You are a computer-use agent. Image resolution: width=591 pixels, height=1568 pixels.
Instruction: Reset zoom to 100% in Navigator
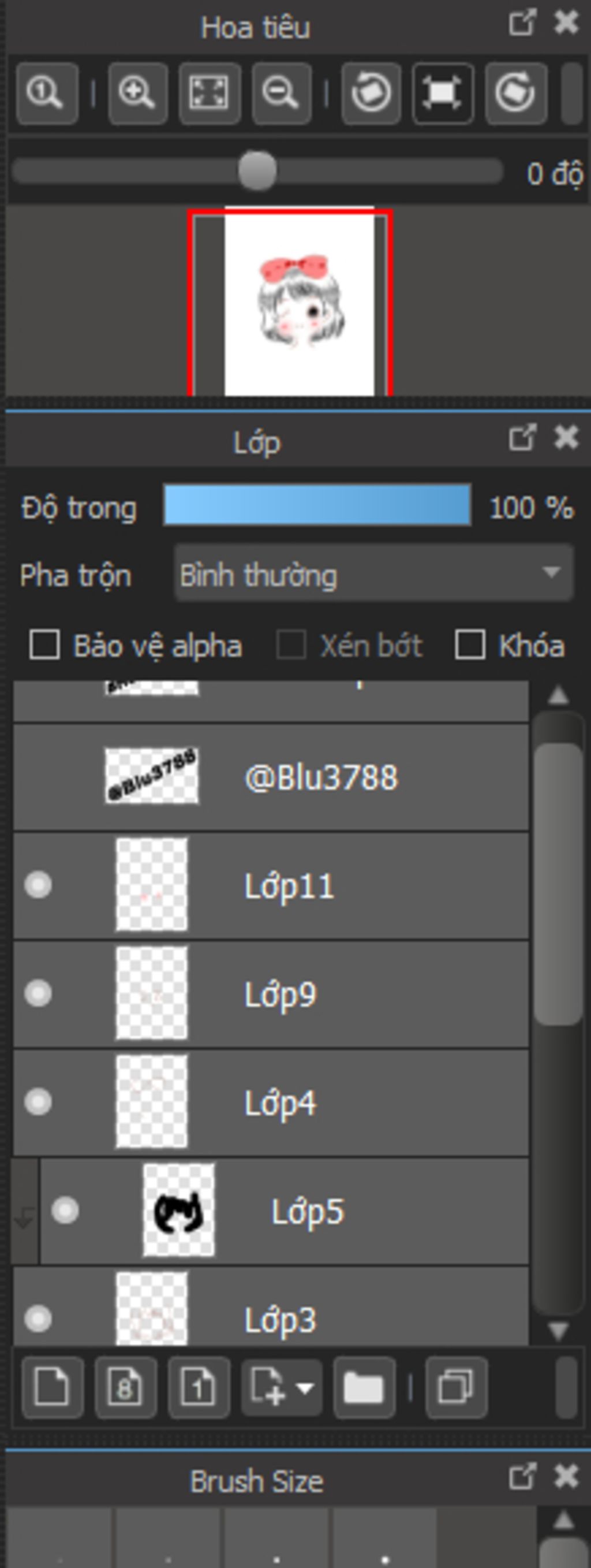(47, 93)
